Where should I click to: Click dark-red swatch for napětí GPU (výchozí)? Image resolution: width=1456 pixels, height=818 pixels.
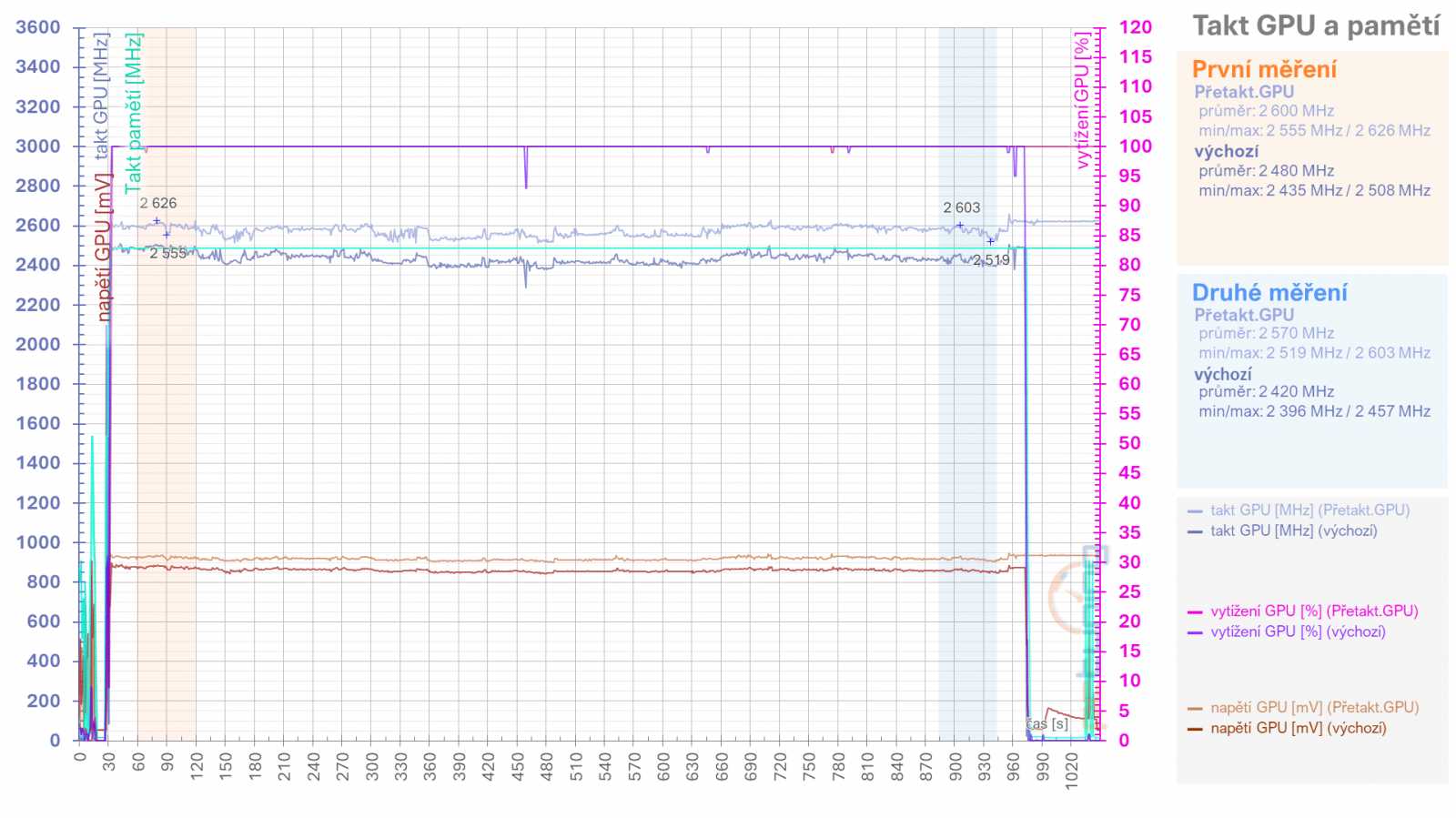coord(1195,729)
